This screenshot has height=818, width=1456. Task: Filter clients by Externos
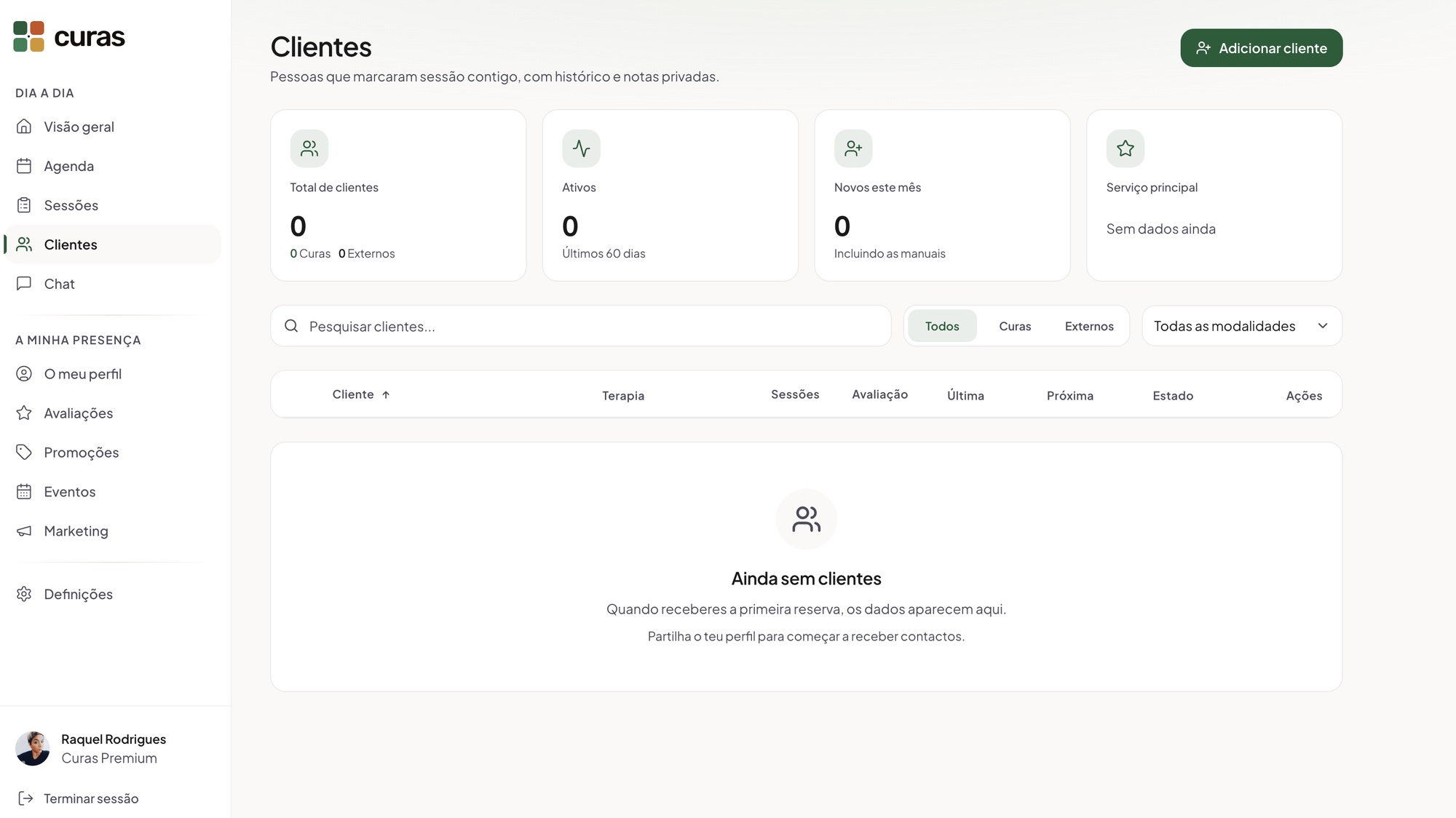pyautogui.click(x=1089, y=326)
